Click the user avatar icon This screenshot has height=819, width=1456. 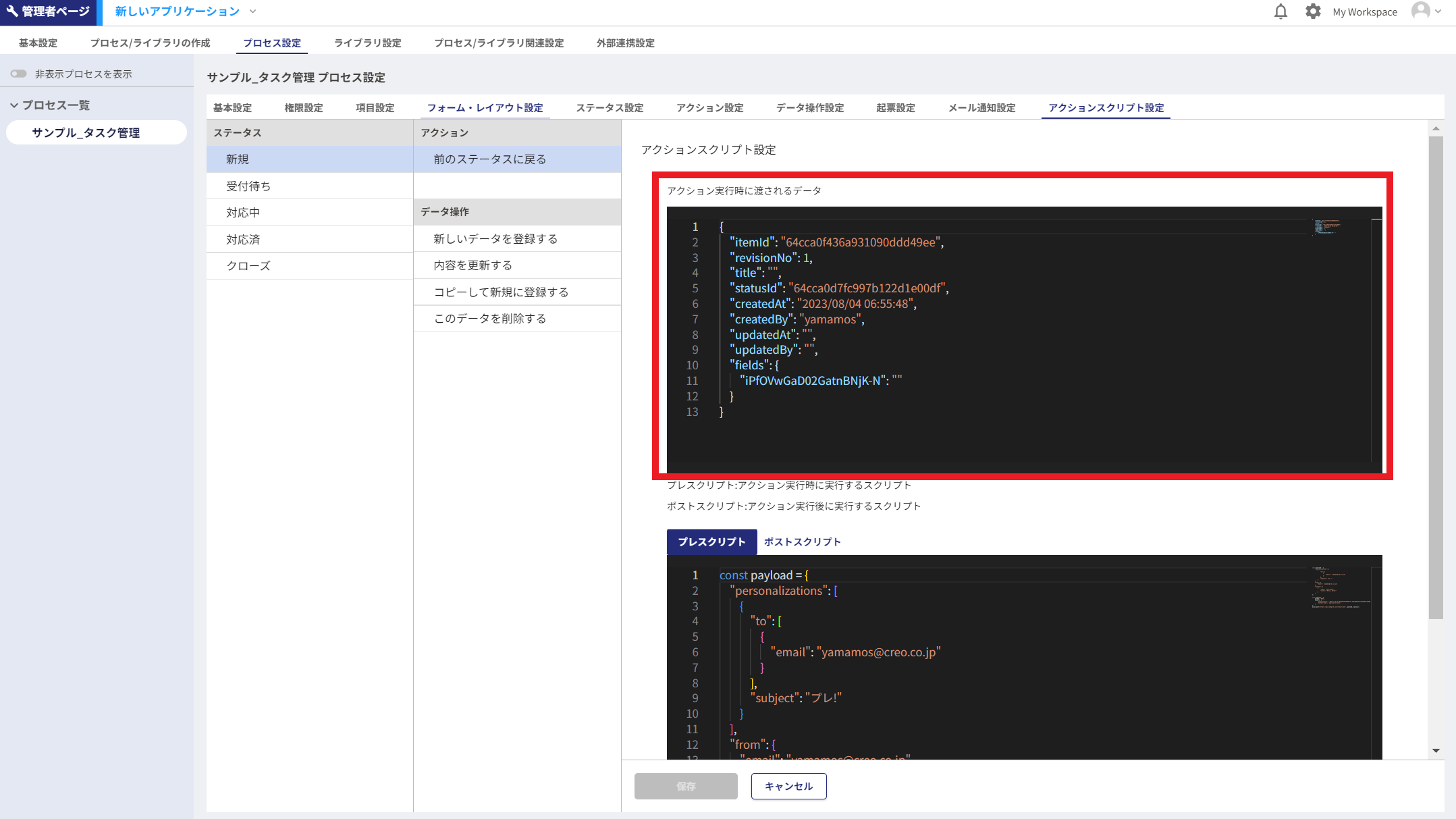(x=1420, y=11)
